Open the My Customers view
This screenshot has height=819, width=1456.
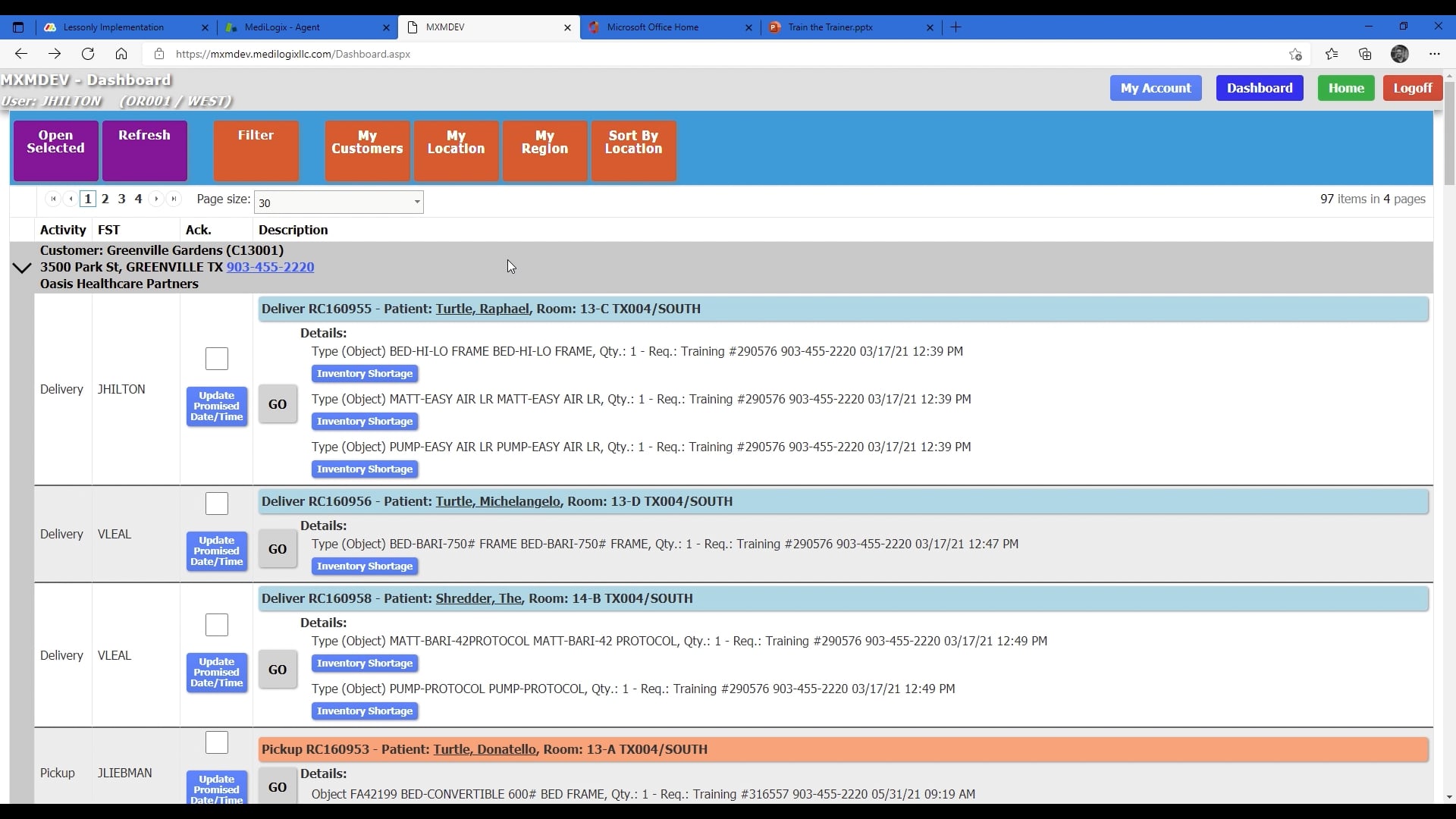click(367, 150)
